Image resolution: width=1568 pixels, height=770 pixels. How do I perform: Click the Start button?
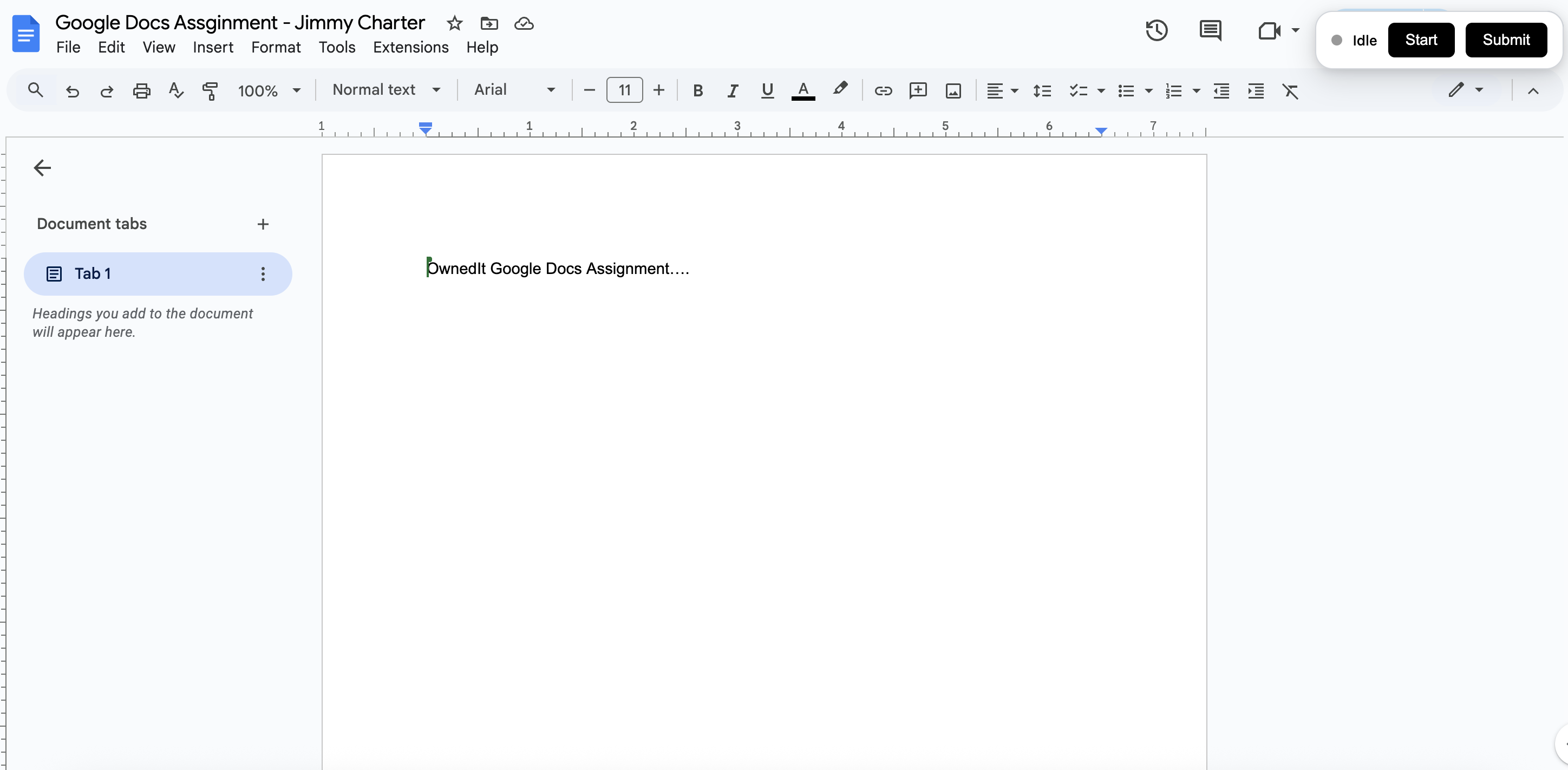coord(1421,40)
